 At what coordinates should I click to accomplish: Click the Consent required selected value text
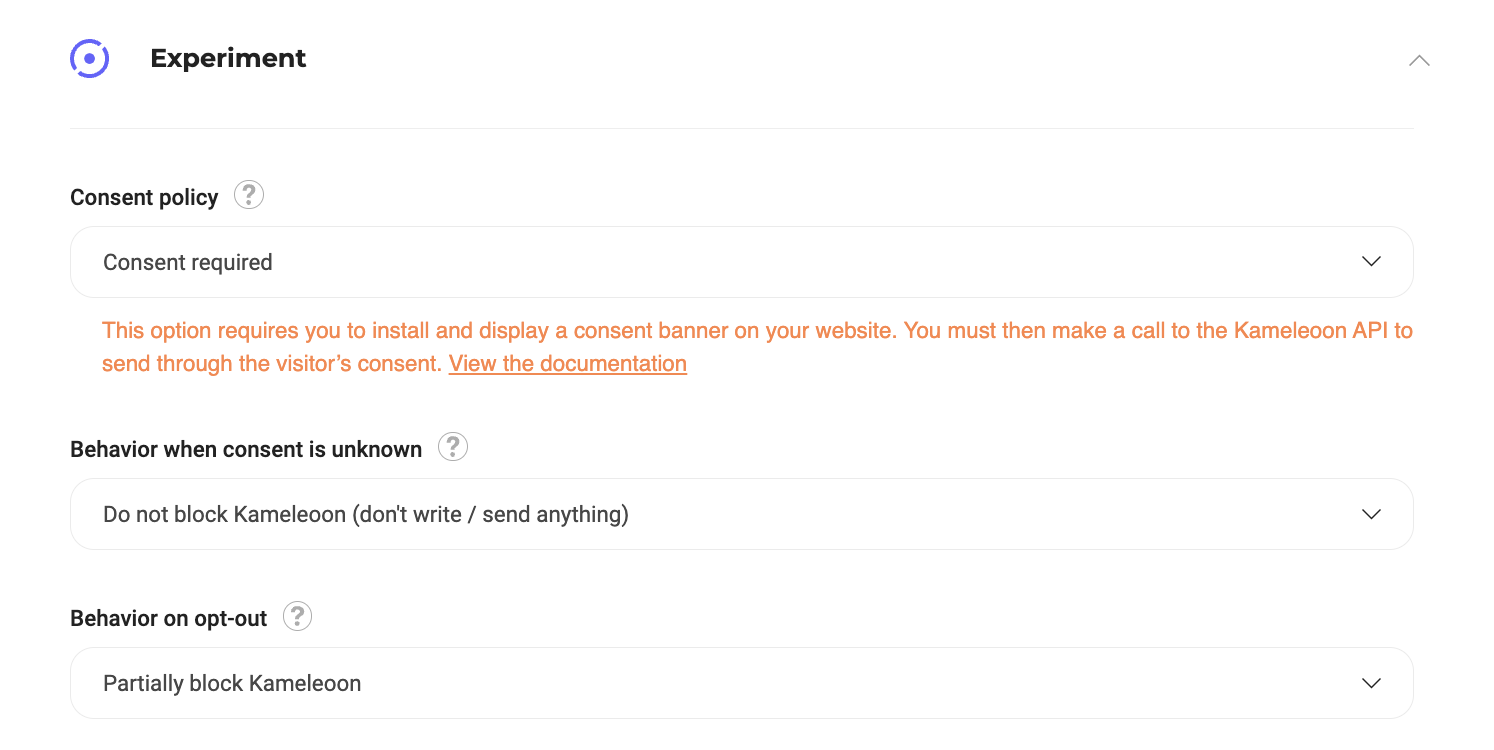click(x=188, y=263)
